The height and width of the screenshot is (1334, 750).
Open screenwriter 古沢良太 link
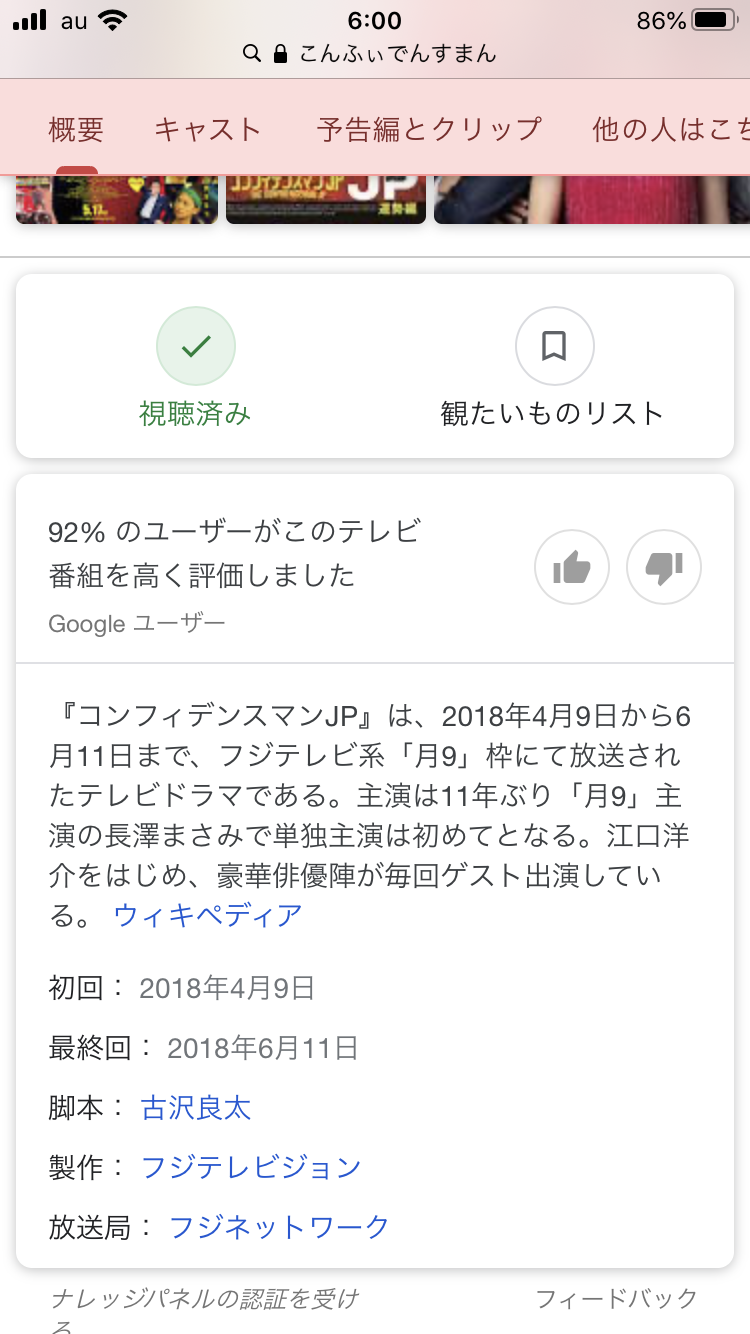(x=196, y=1108)
